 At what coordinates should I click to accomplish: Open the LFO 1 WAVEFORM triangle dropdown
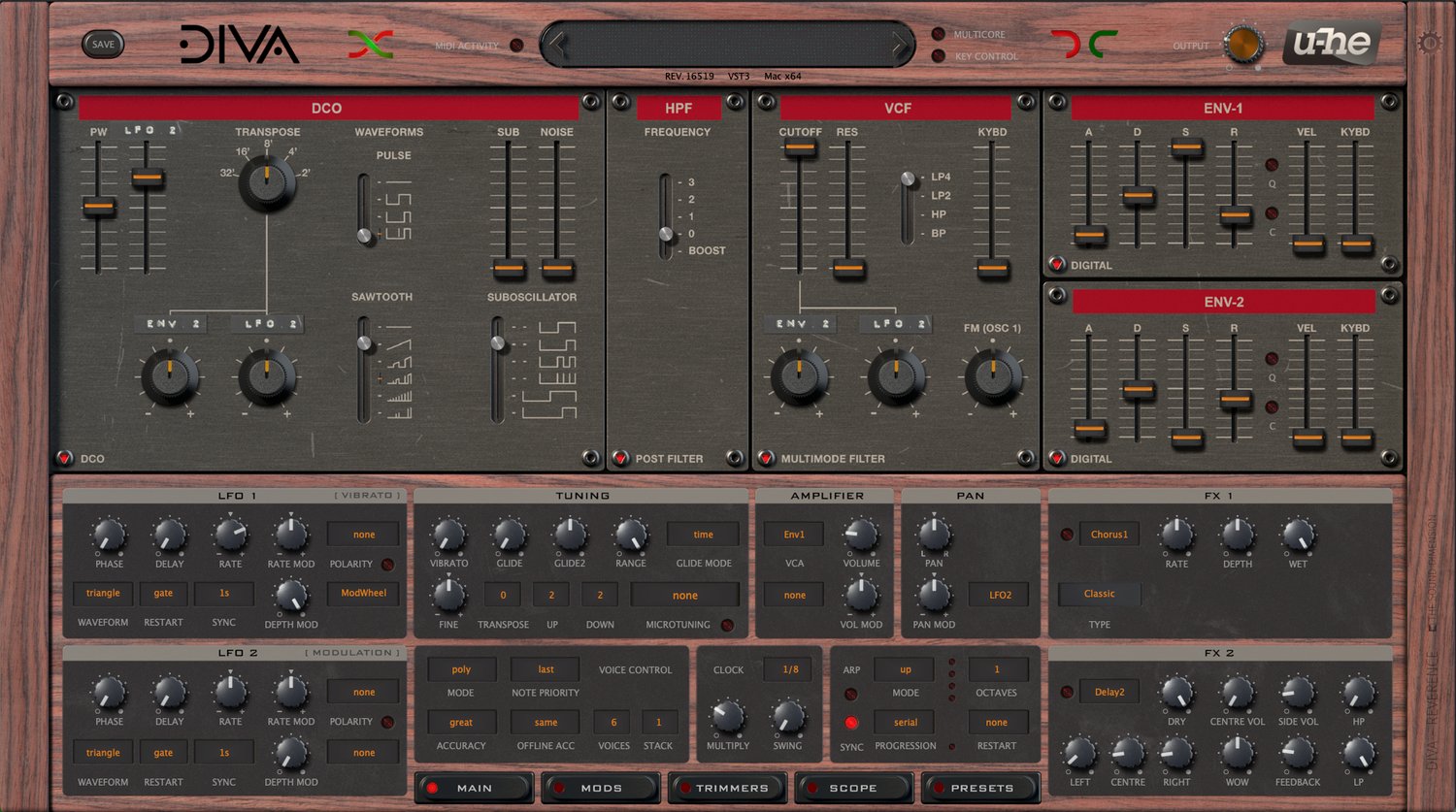click(x=103, y=593)
